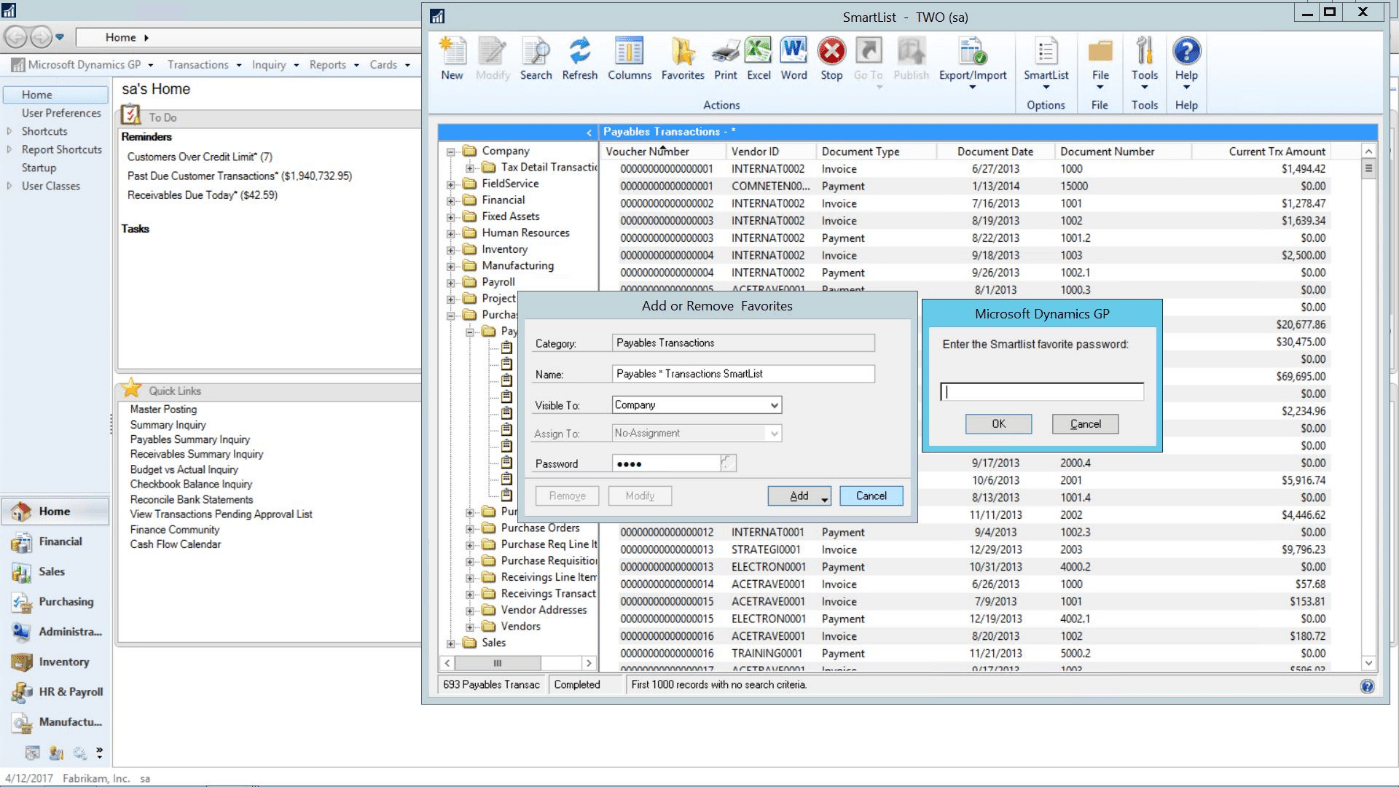Click the vertical scrollbar down arrow in list

pos(1369,663)
